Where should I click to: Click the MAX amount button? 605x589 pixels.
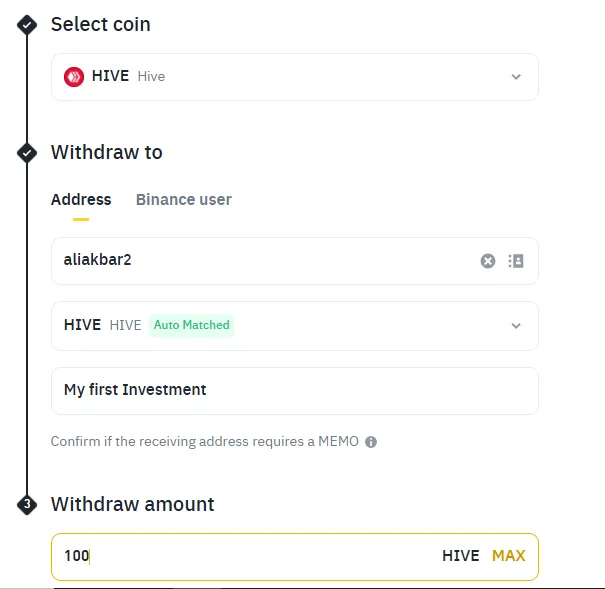[x=509, y=556]
